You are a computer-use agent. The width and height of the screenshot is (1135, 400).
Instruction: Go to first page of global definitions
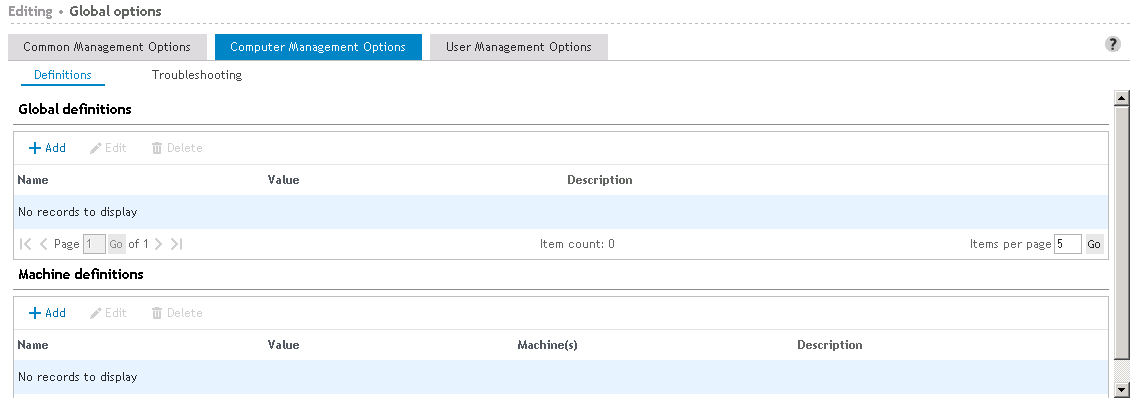(x=25, y=244)
